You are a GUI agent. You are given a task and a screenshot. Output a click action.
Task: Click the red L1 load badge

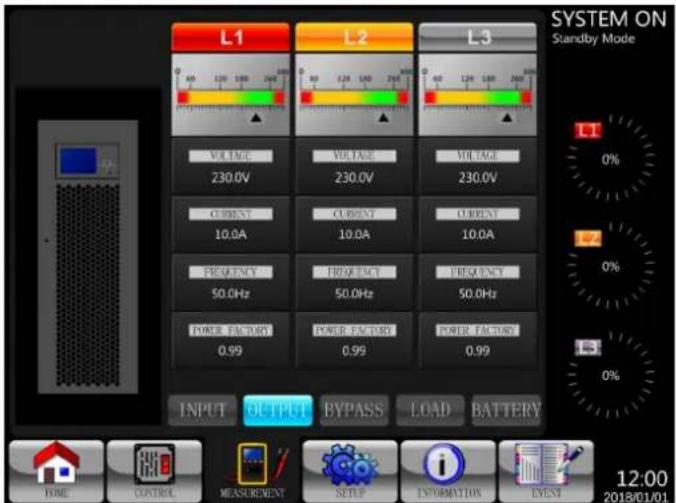pyautogui.click(x=588, y=131)
